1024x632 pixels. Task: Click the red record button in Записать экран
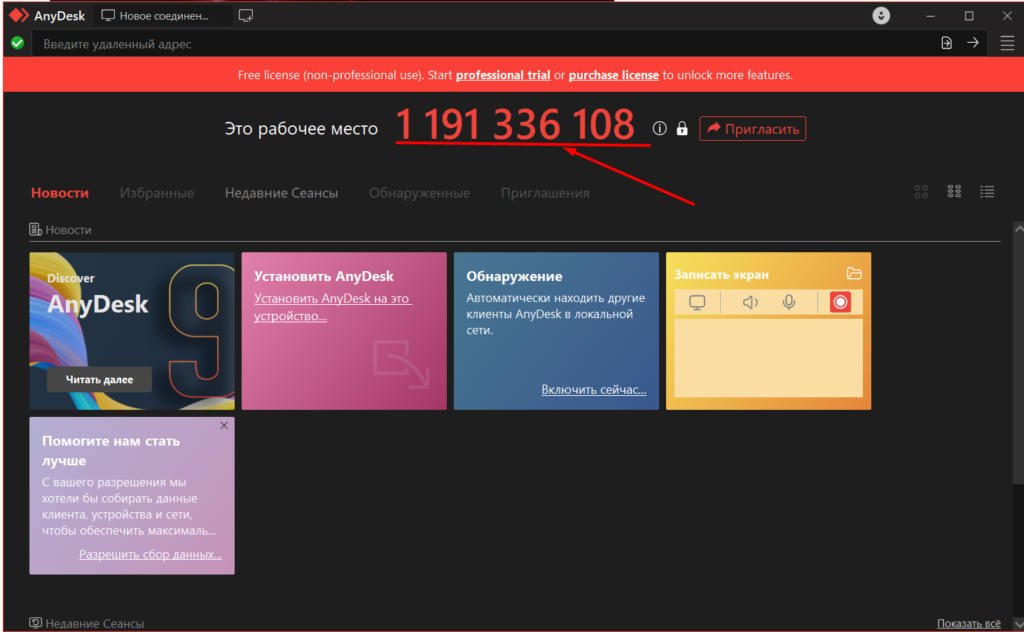[840, 302]
